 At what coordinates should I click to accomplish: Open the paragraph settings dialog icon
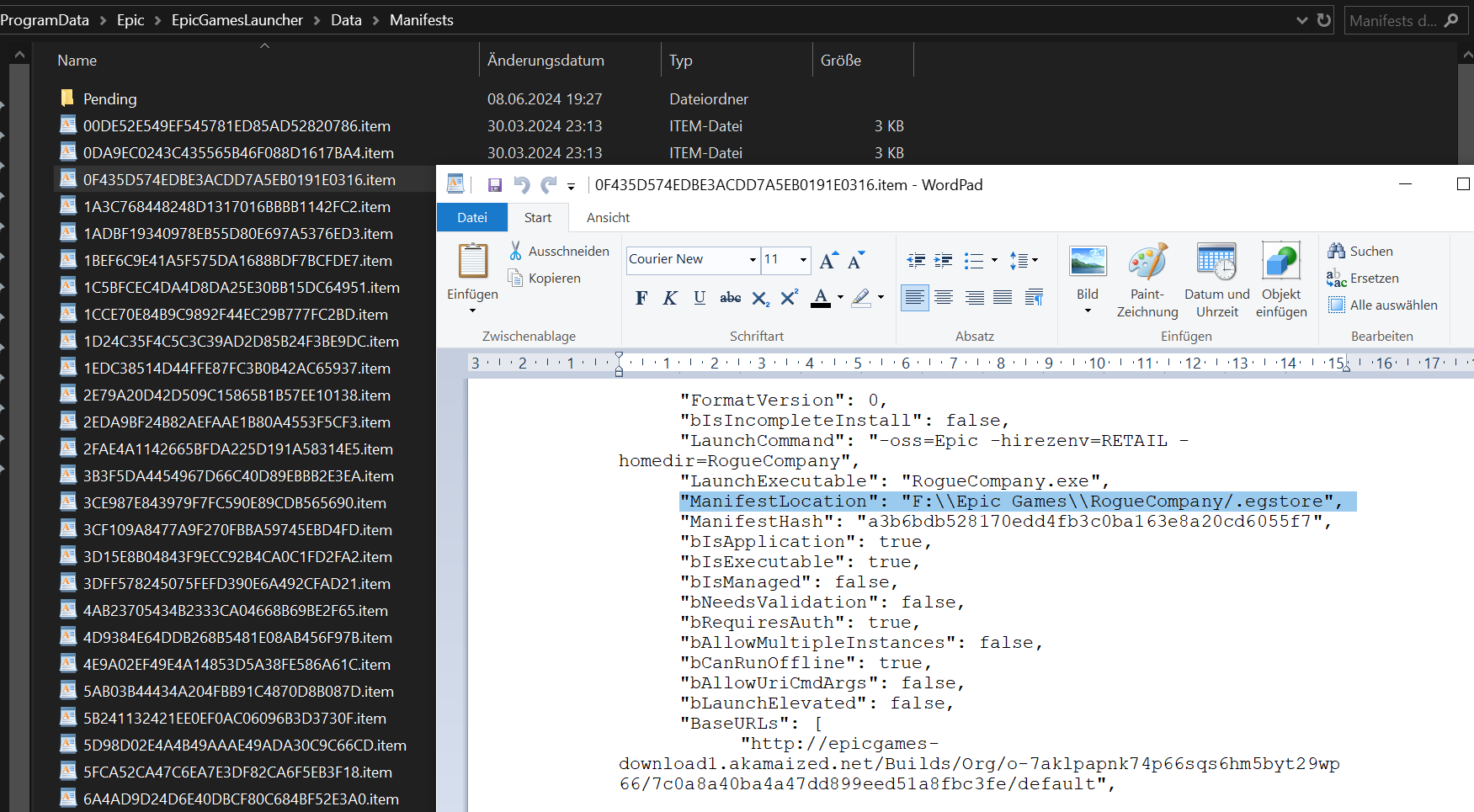(1034, 296)
